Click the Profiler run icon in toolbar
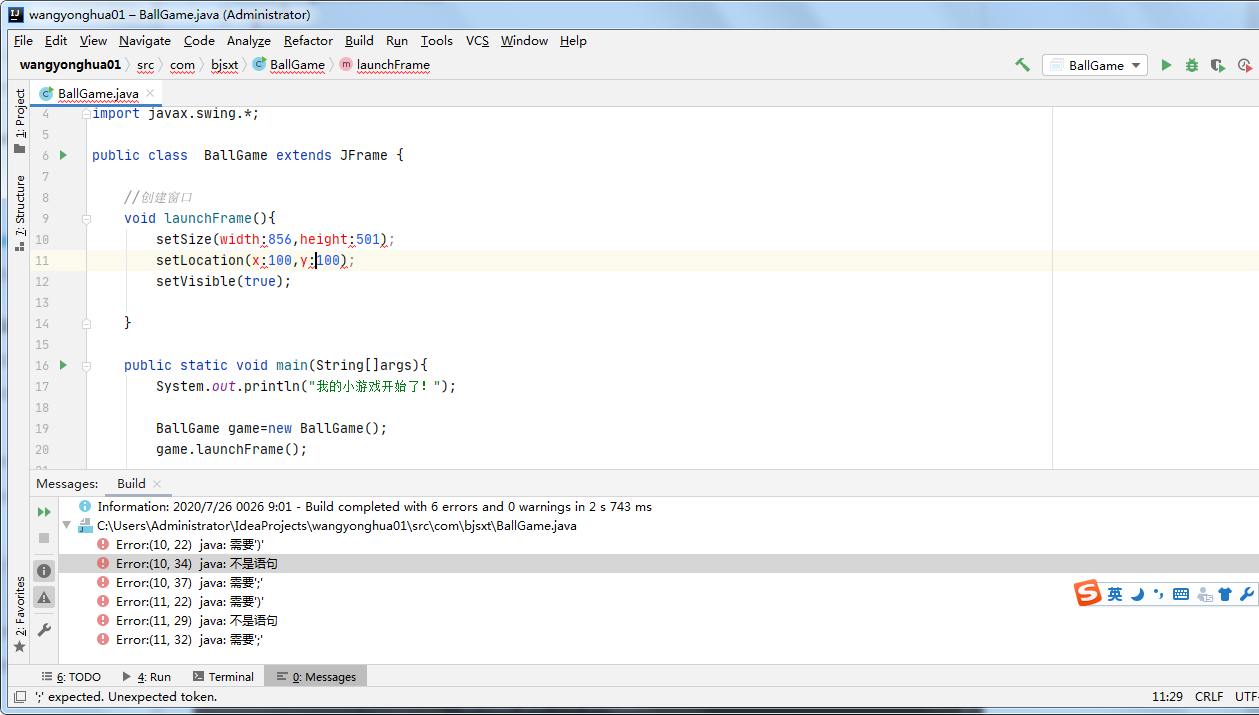The width and height of the screenshot is (1259, 715). [x=1244, y=65]
